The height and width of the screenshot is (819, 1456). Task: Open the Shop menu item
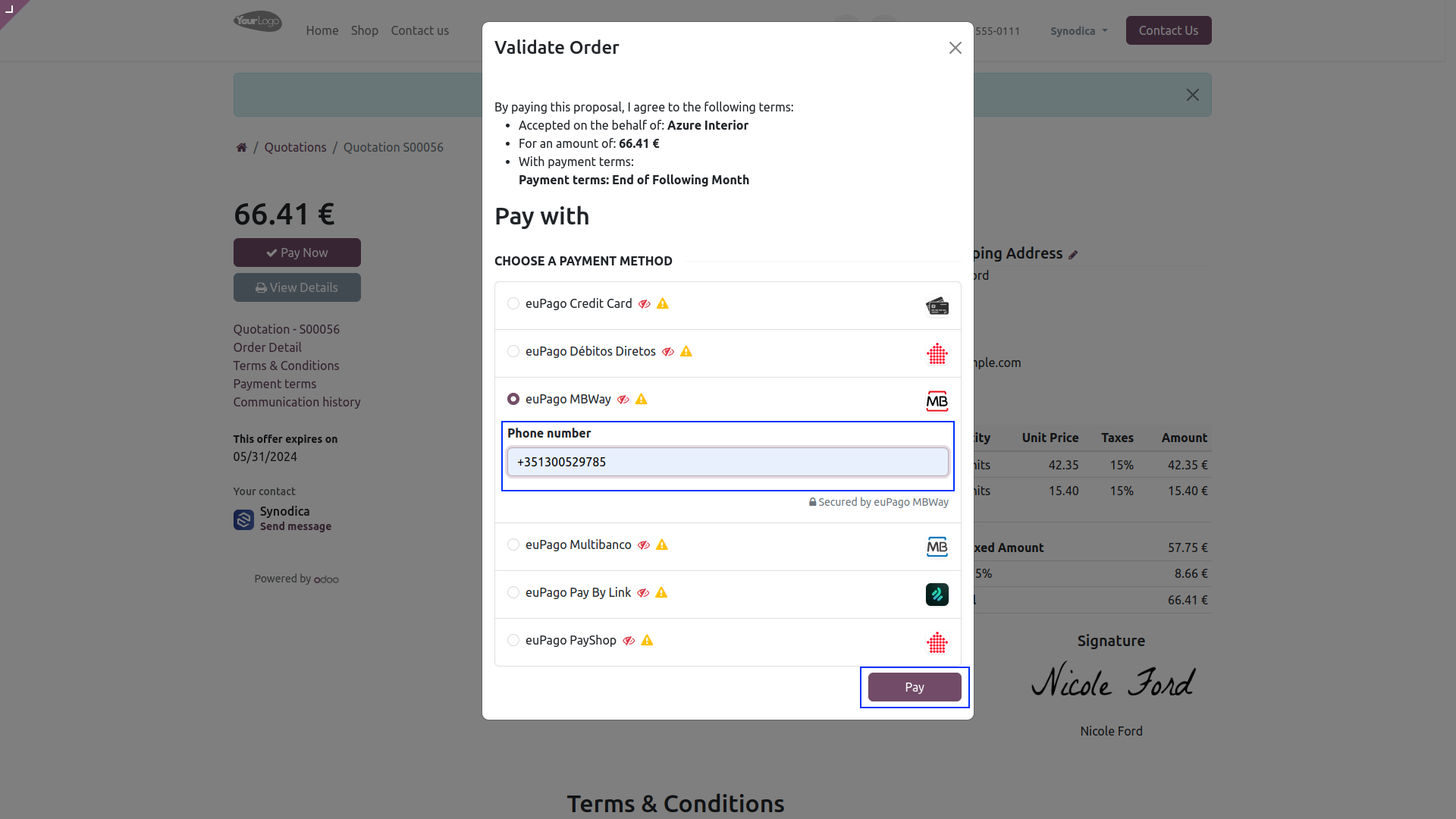coord(364,30)
